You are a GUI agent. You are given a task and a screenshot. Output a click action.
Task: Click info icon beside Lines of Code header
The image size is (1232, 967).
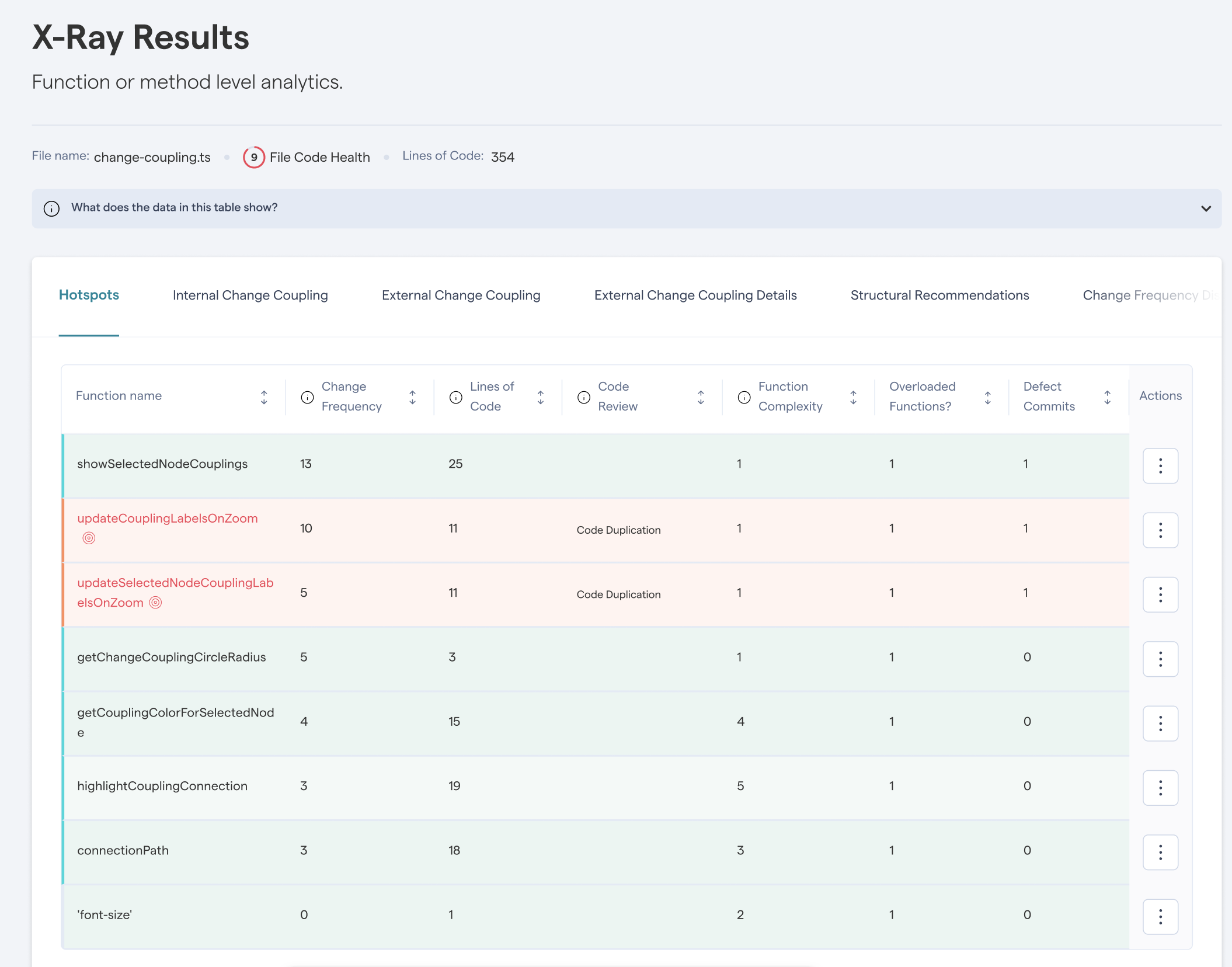[x=456, y=397]
